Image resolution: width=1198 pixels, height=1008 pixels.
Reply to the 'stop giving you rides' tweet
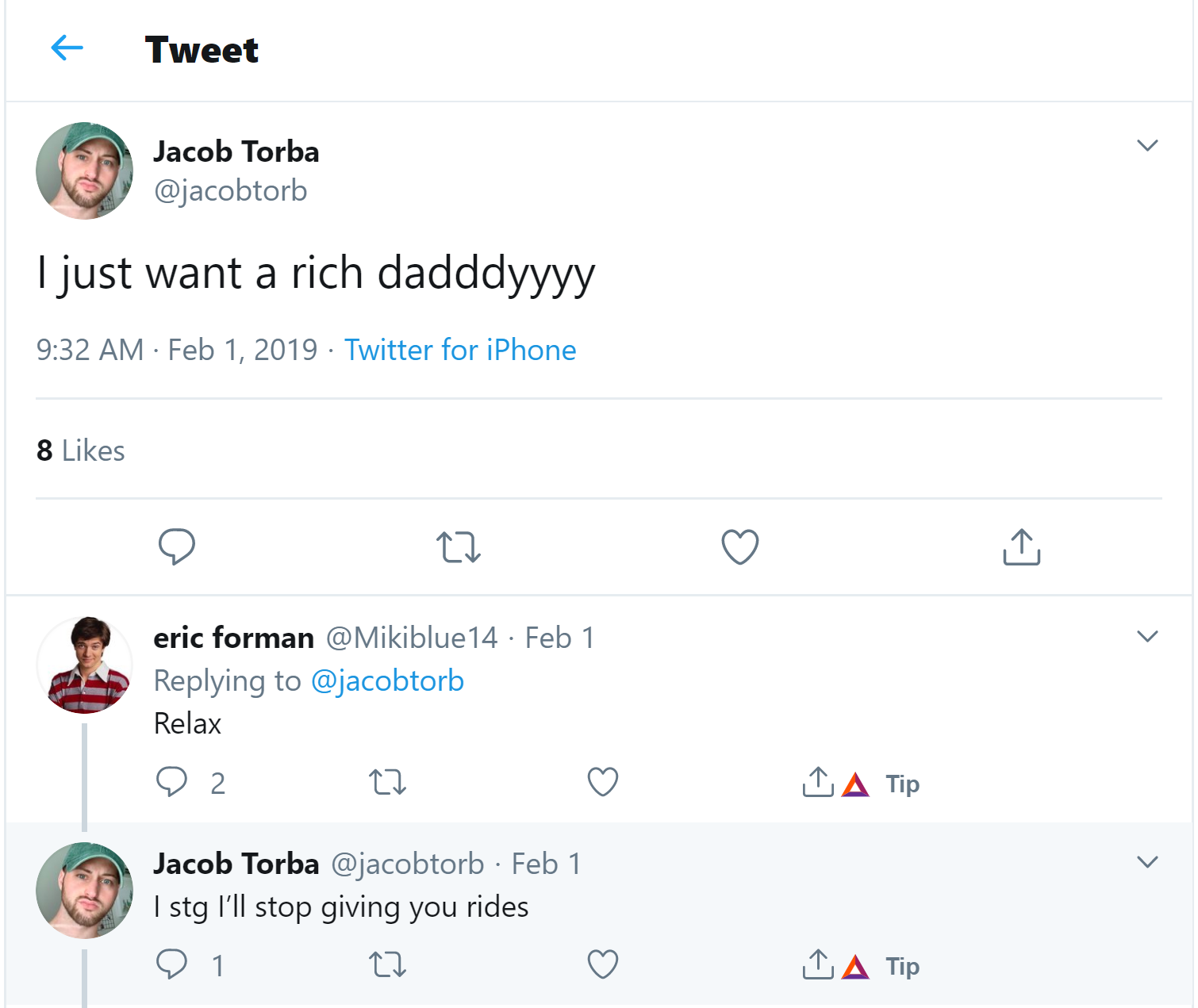click(171, 964)
